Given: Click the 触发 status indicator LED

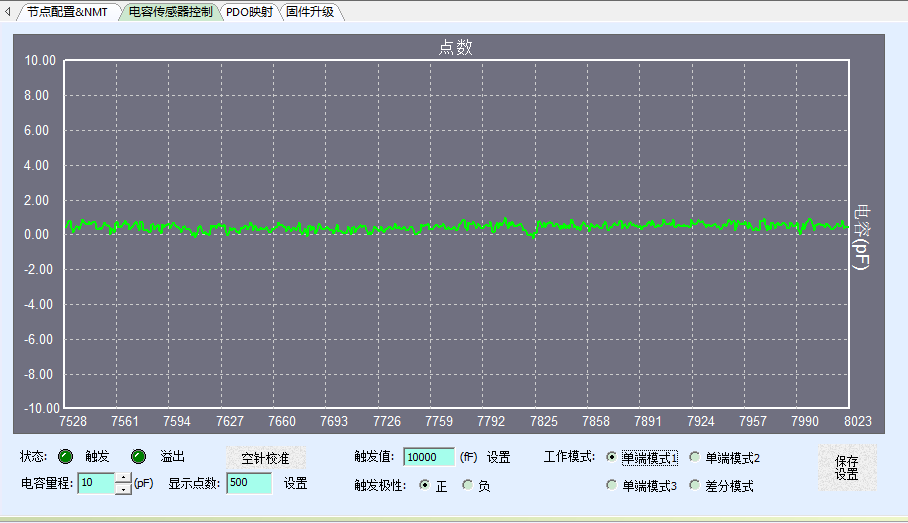Looking at the screenshot, I should click(65, 457).
